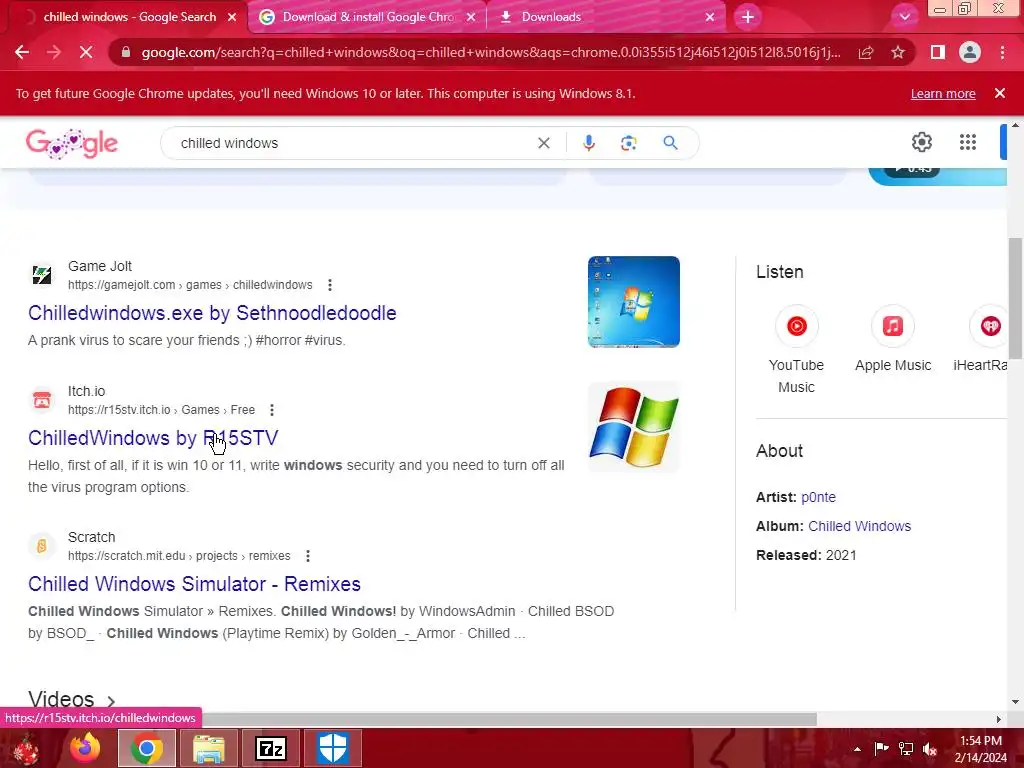Click the forward navigation arrow
The height and width of the screenshot is (768, 1024).
(x=54, y=52)
